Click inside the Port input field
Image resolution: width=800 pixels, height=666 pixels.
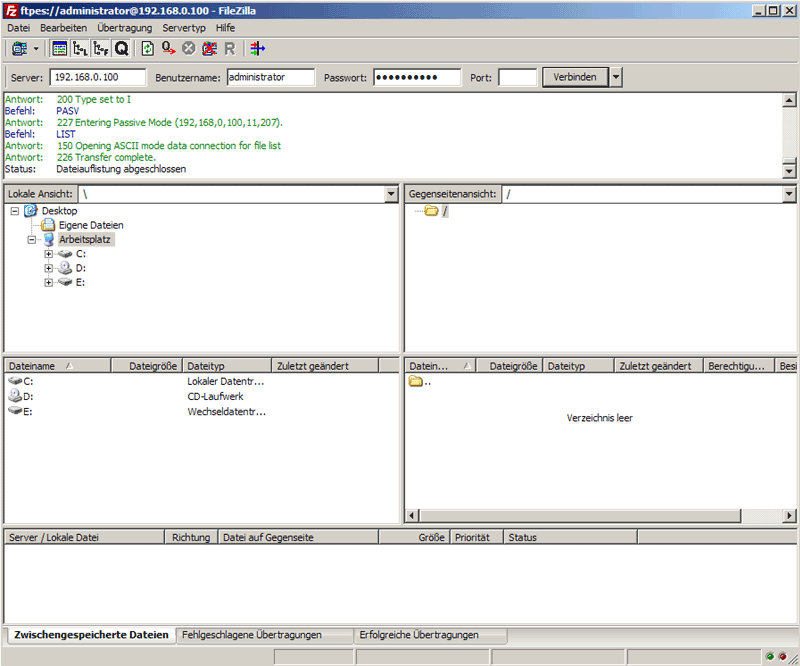click(520, 76)
